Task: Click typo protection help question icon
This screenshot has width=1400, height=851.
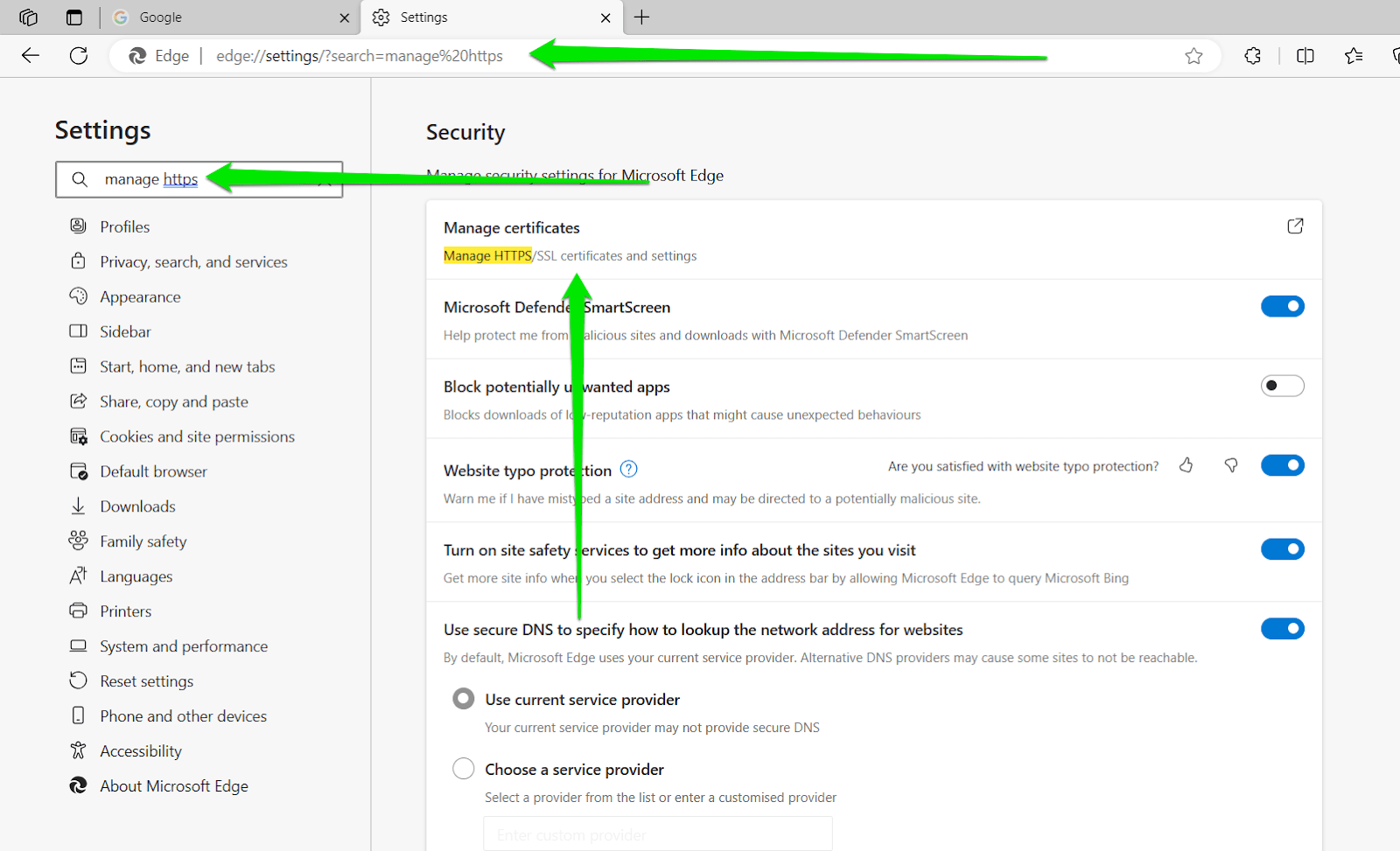Action: click(x=628, y=469)
